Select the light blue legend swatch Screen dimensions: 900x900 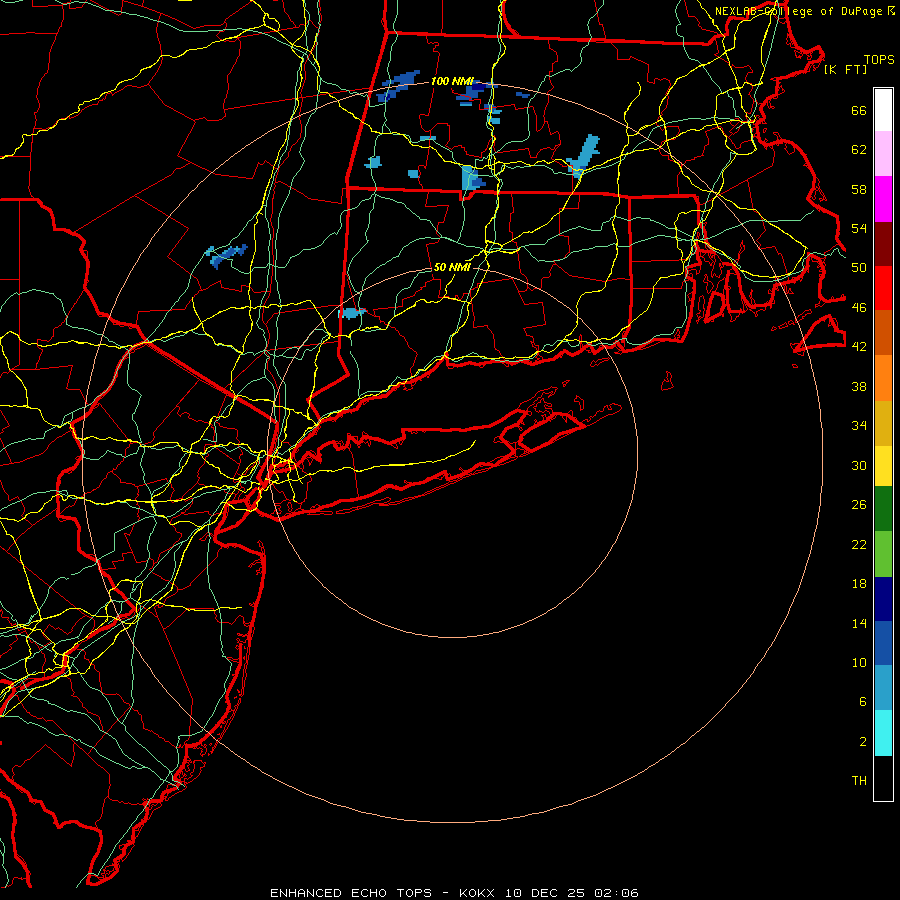(x=883, y=688)
